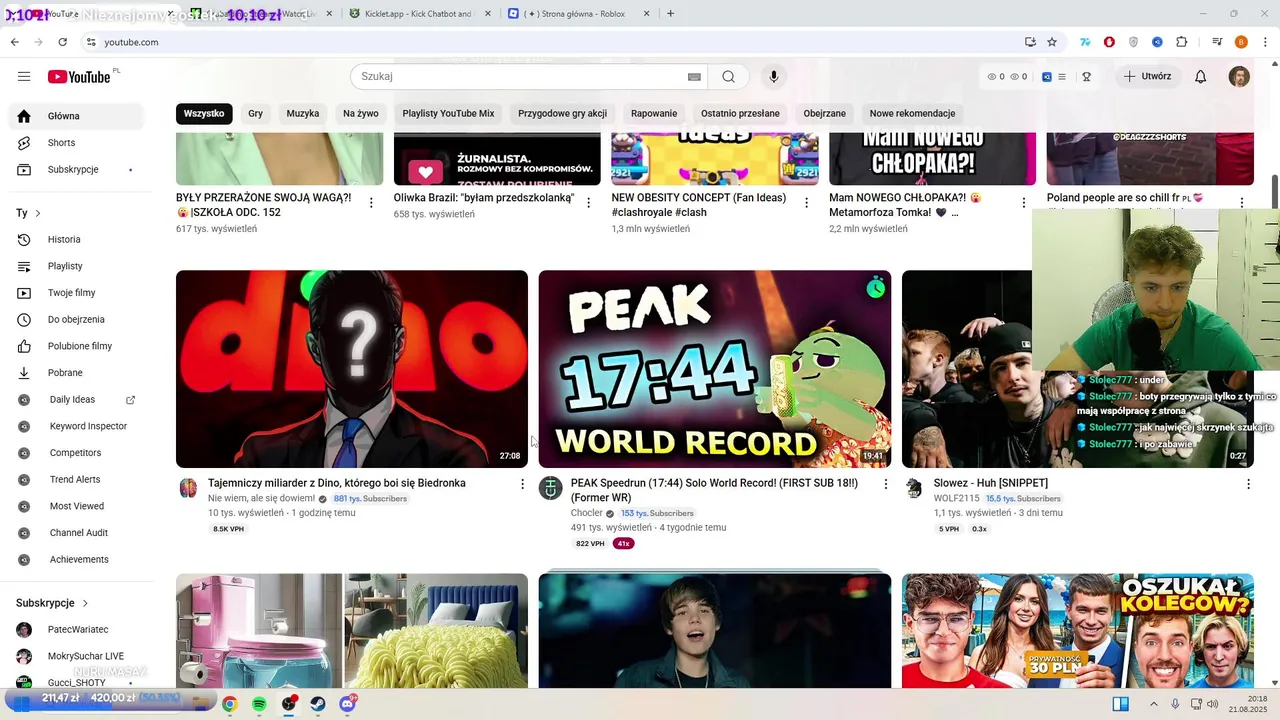Click the Tajemniczy miliarder z Dino video title
The width and height of the screenshot is (1280, 720).
(337, 483)
